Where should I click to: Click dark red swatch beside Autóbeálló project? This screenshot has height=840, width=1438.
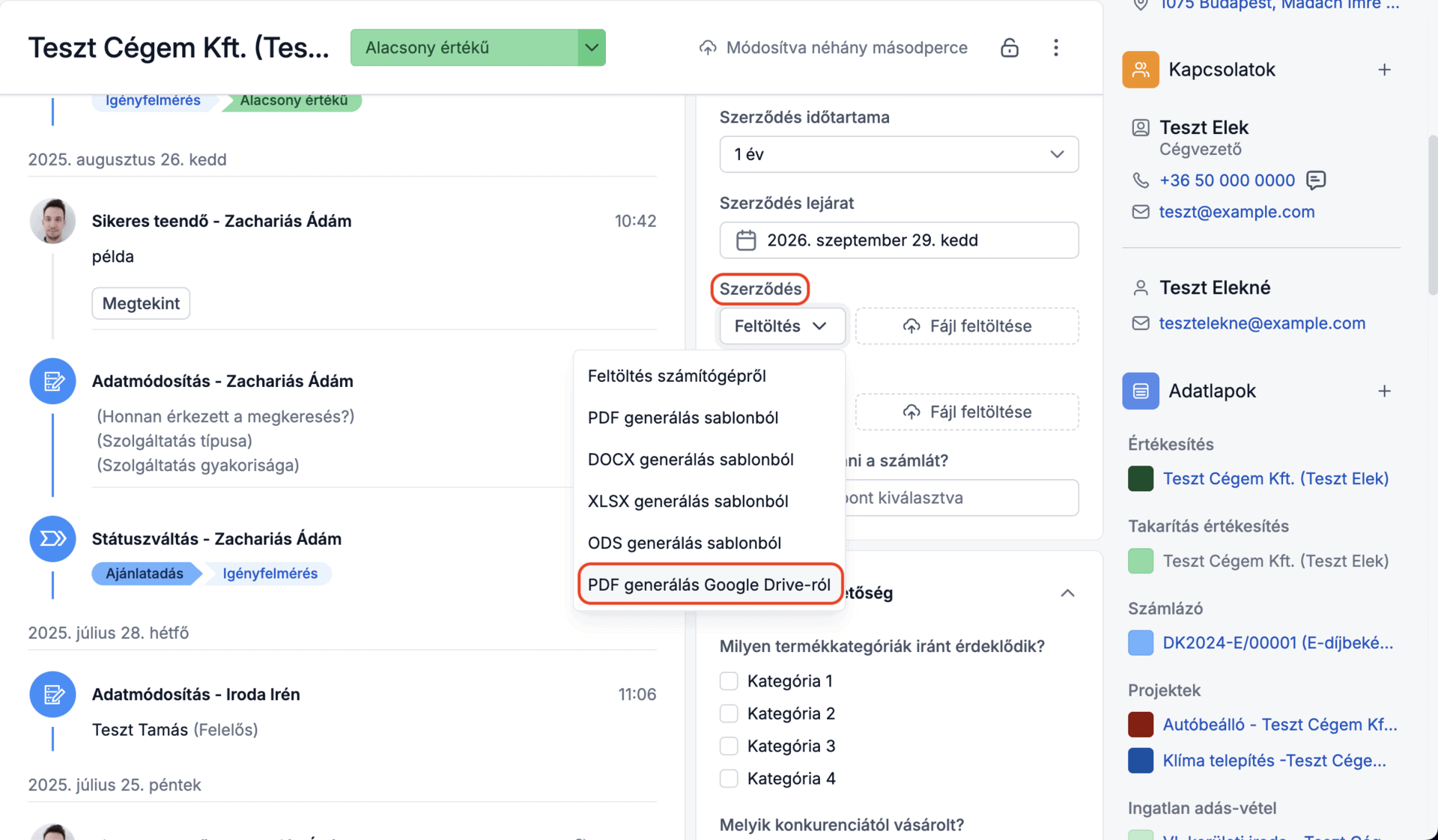point(1140,725)
